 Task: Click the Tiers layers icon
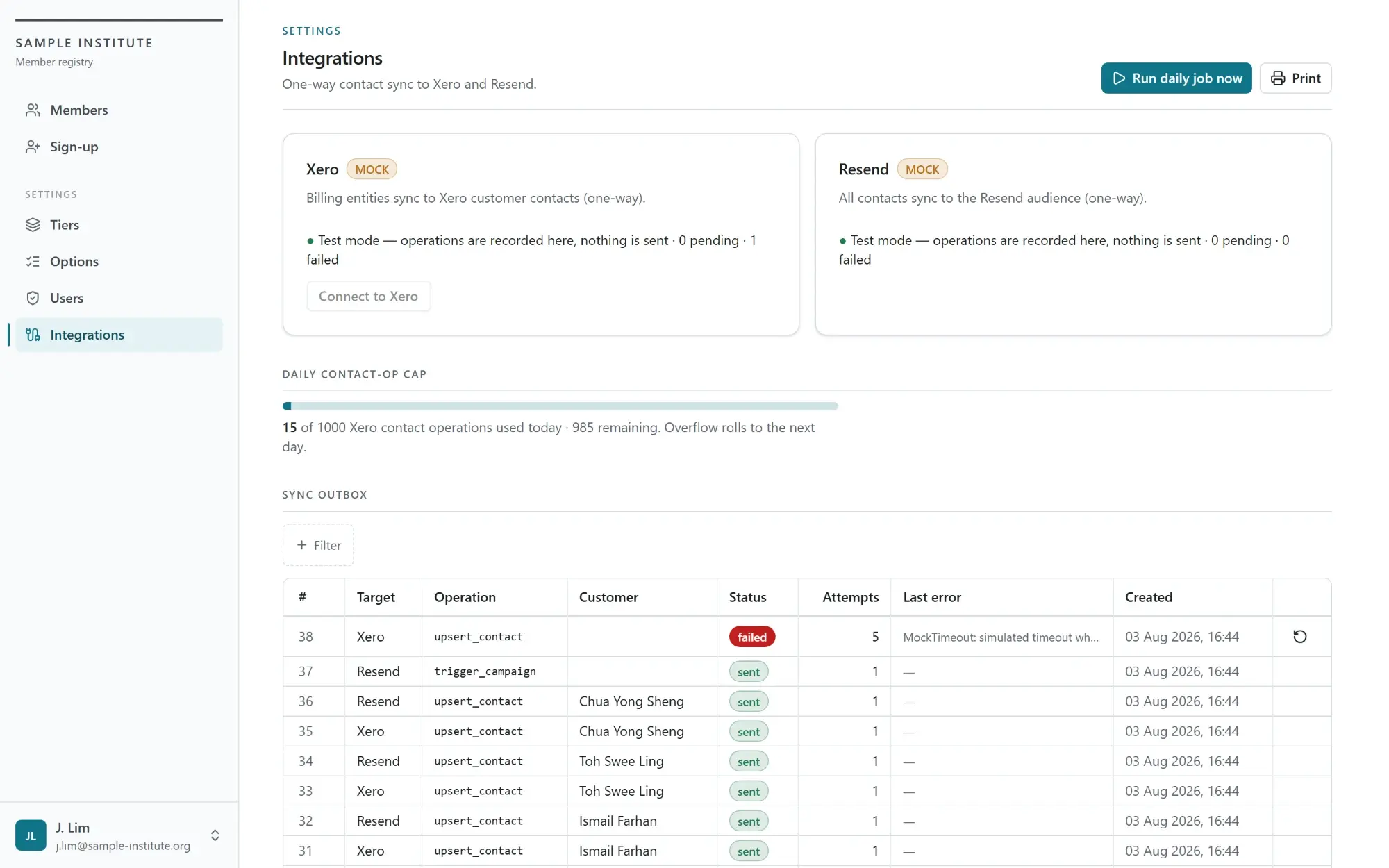tap(33, 224)
